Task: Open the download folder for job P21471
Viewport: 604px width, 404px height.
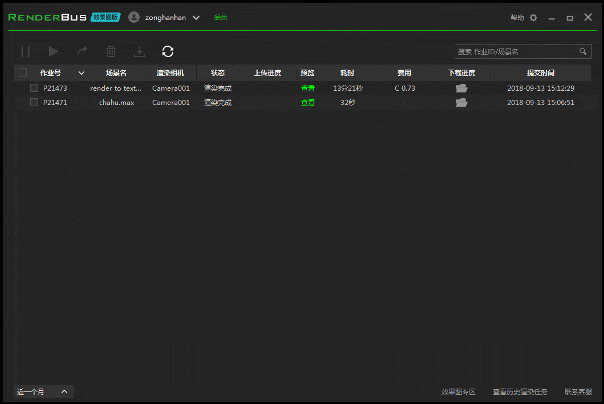Action: point(461,102)
